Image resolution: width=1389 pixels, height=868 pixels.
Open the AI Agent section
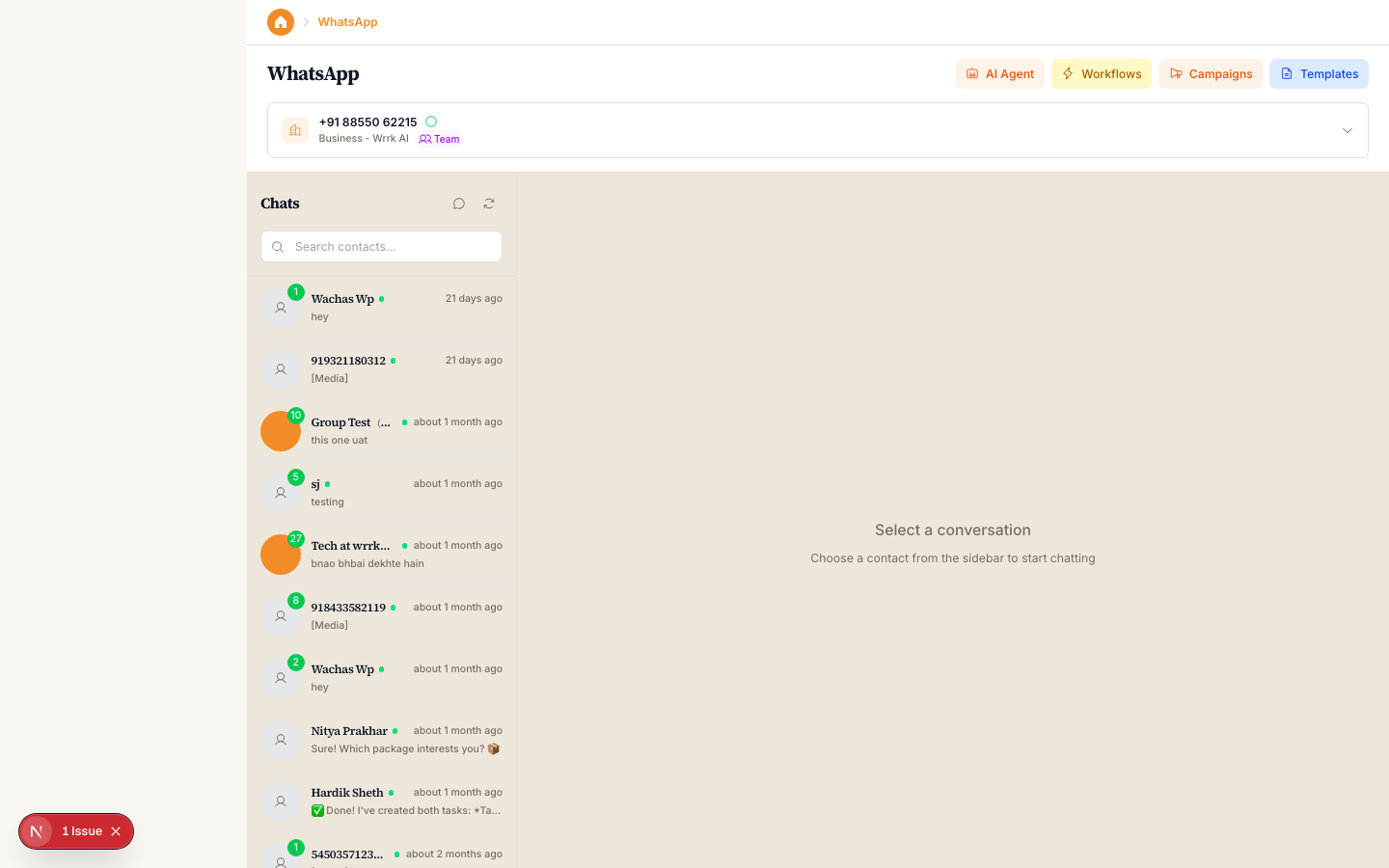(999, 74)
